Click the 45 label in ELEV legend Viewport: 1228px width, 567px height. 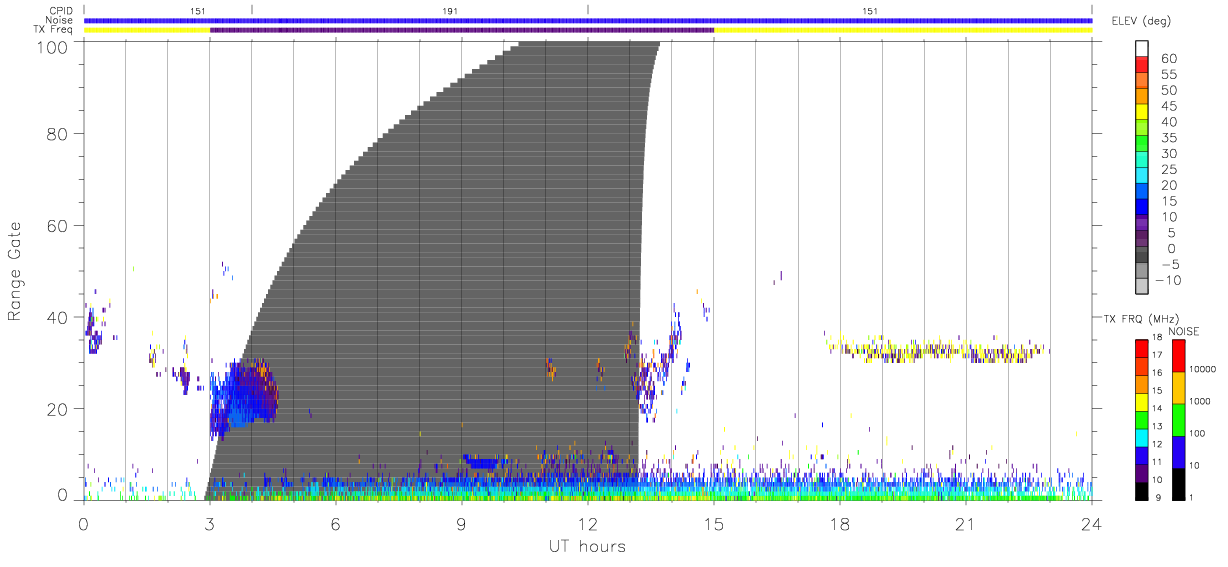click(x=1171, y=106)
